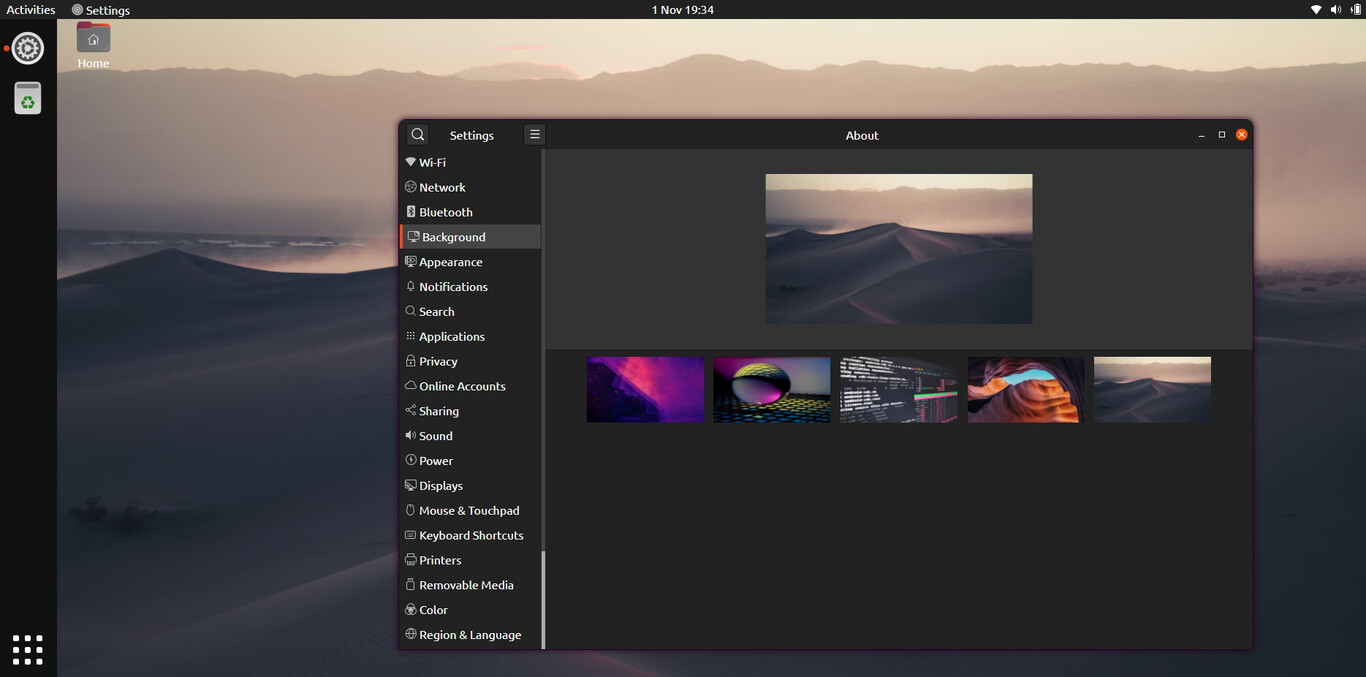Click the battery icon in the top bar
Image resolution: width=1366 pixels, height=677 pixels.
pyautogui.click(x=1353, y=9)
